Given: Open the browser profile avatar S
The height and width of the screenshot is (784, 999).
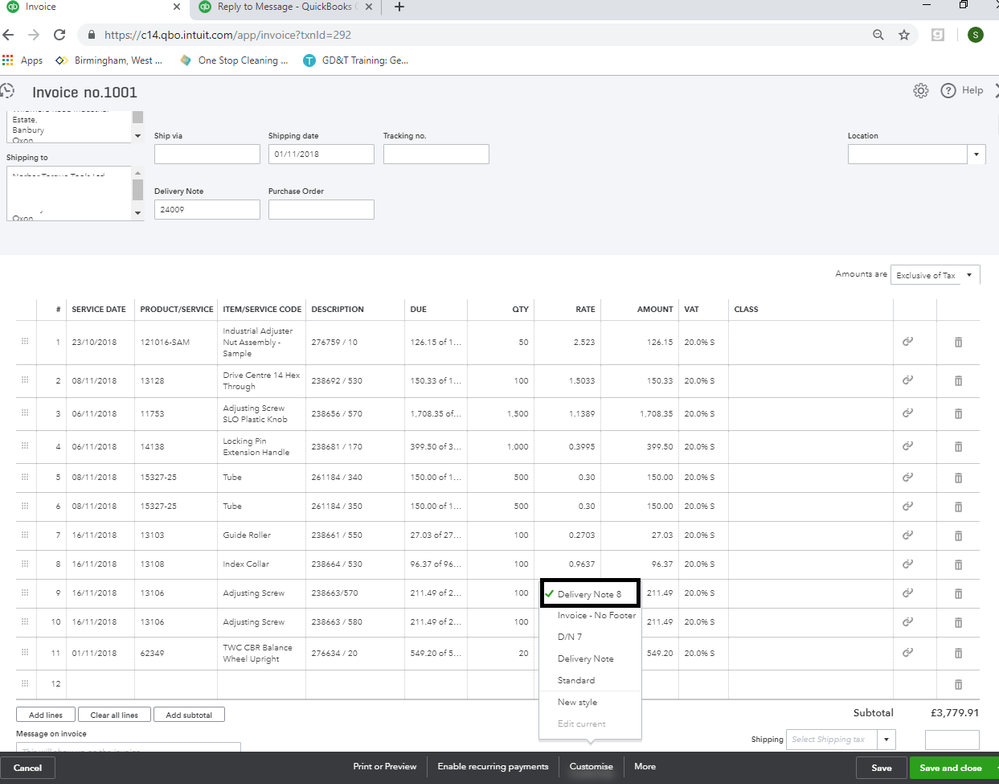Looking at the screenshot, I should click(x=975, y=35).
